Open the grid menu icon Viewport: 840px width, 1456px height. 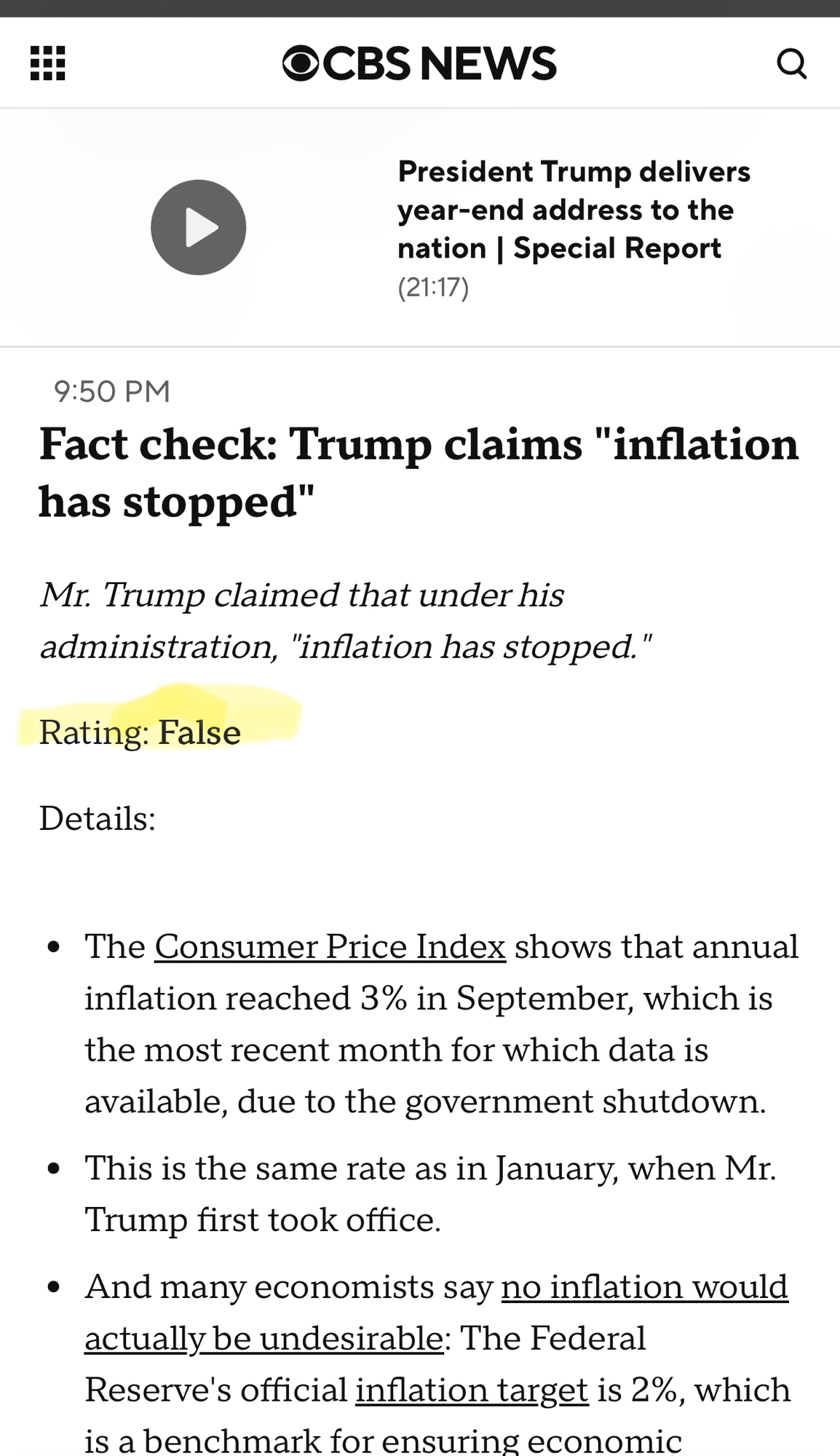pos(48,63)
